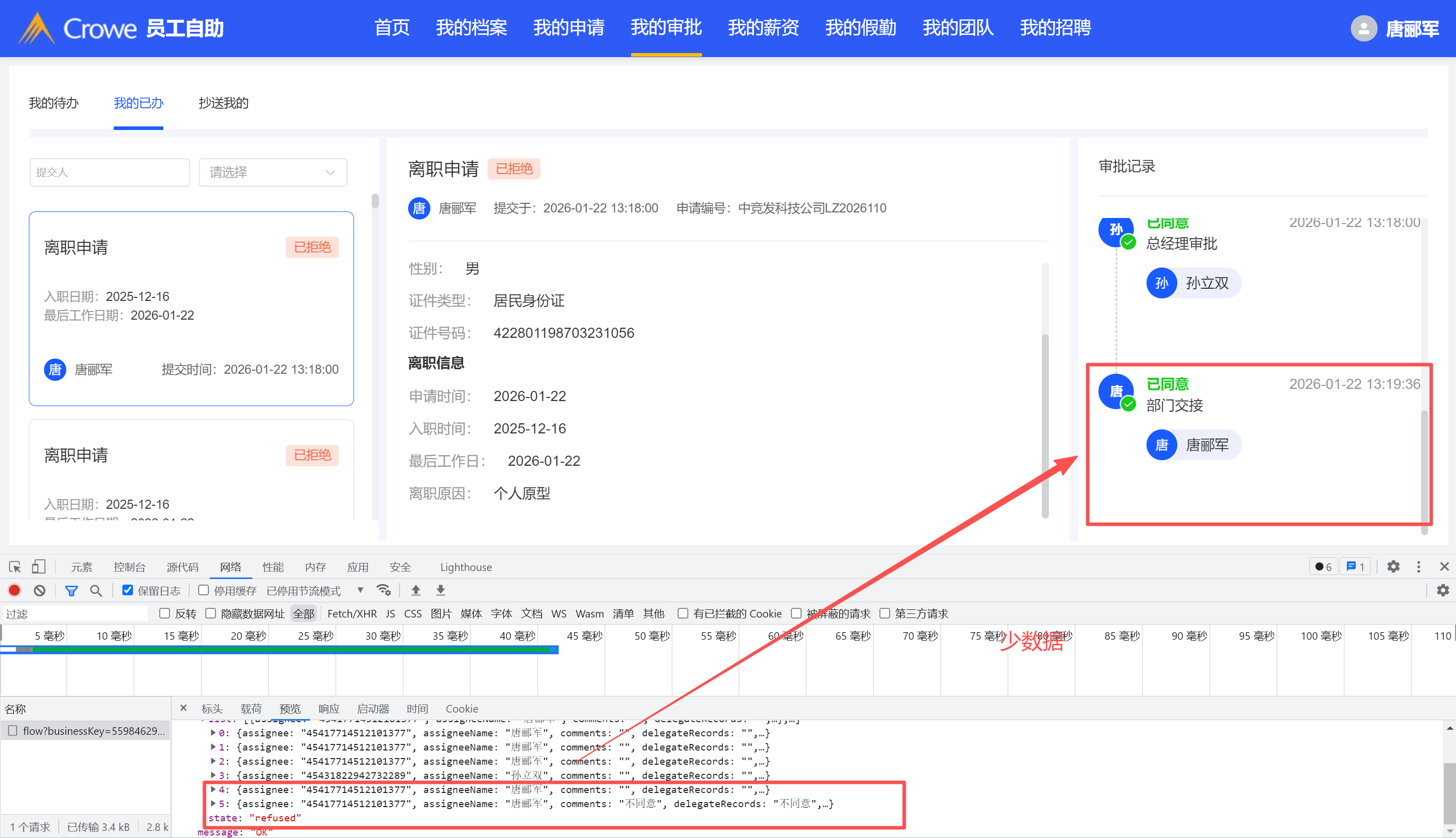Check the 反转 filter checkbox

(164, 613)
